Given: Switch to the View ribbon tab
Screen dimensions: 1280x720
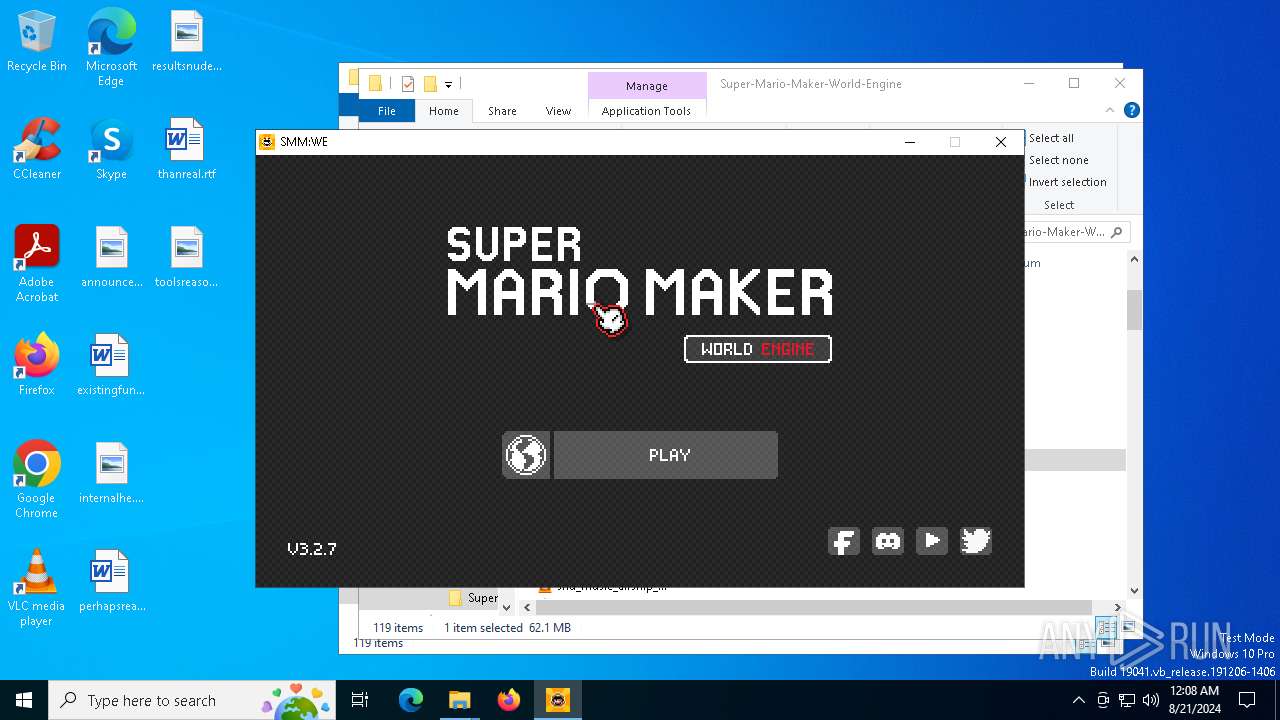Looking at the screenshot, I should coord(558,111).
